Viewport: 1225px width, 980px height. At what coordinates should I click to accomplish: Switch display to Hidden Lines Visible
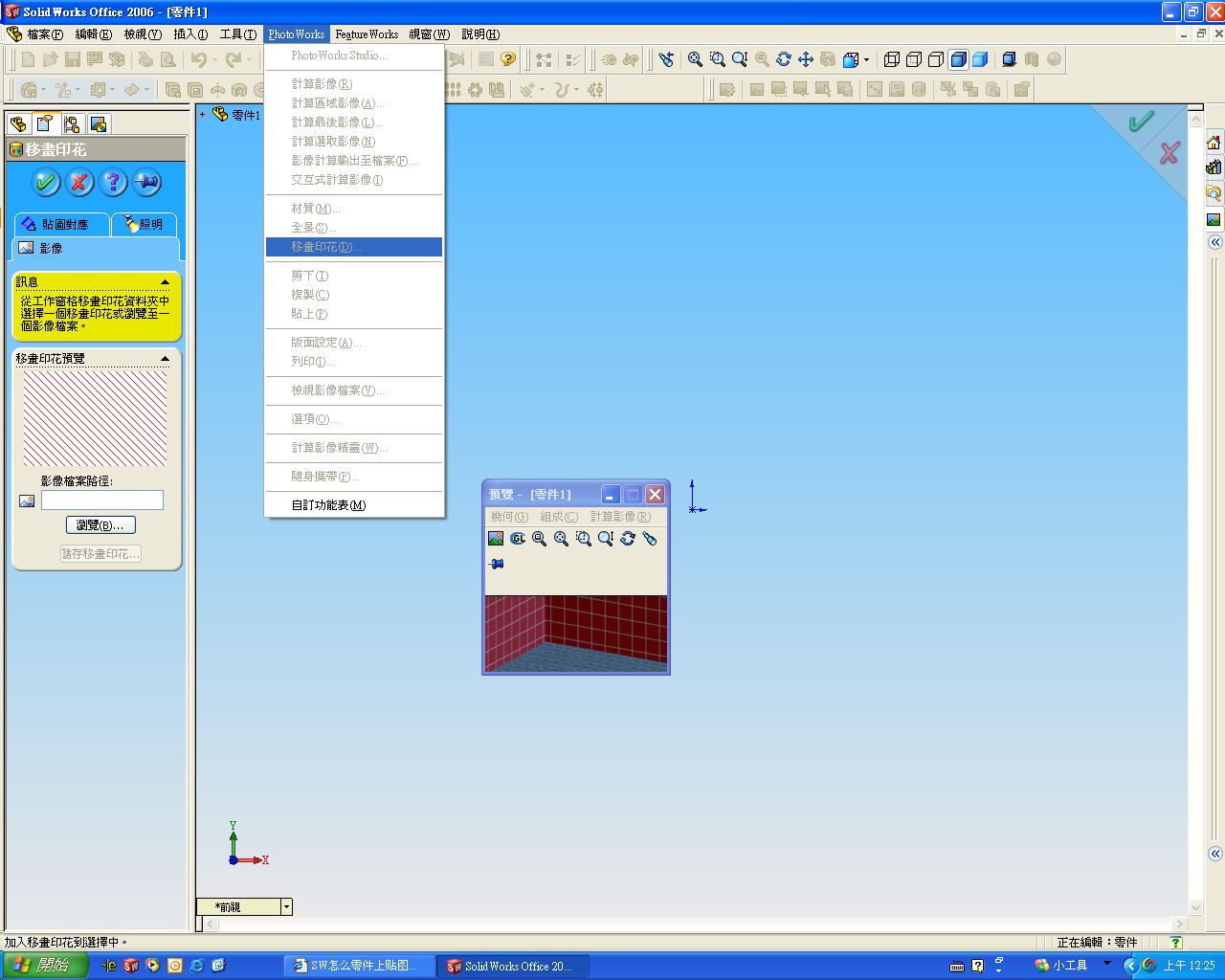[914, 59]
